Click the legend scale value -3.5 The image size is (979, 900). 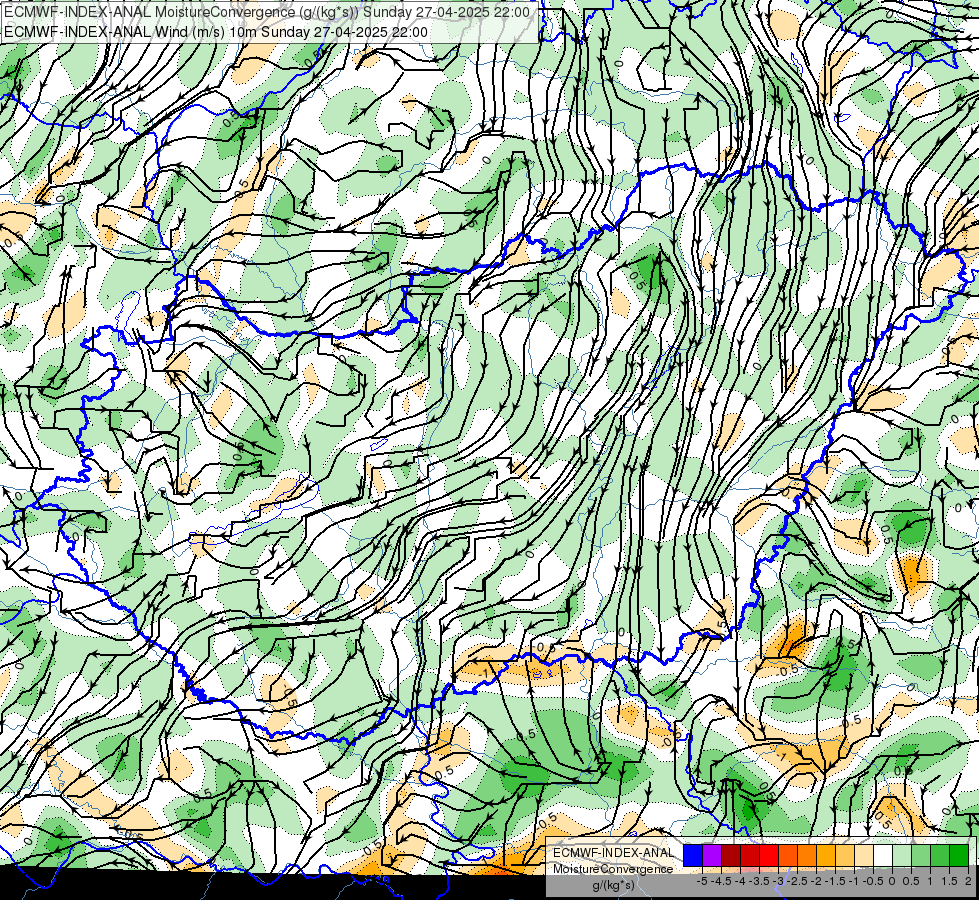(x=759, y=881)
